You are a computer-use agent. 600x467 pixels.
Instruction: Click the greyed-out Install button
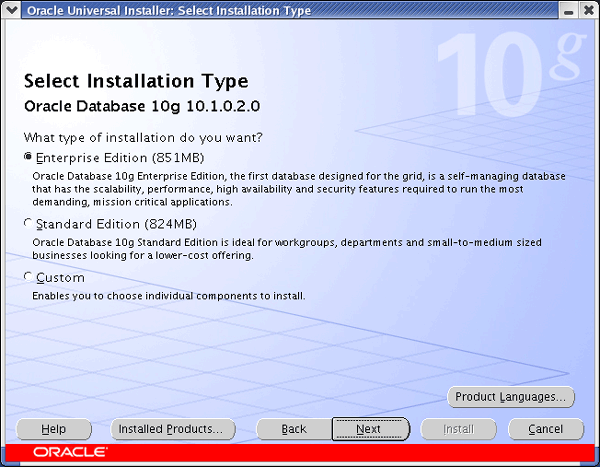coord(458,429)
